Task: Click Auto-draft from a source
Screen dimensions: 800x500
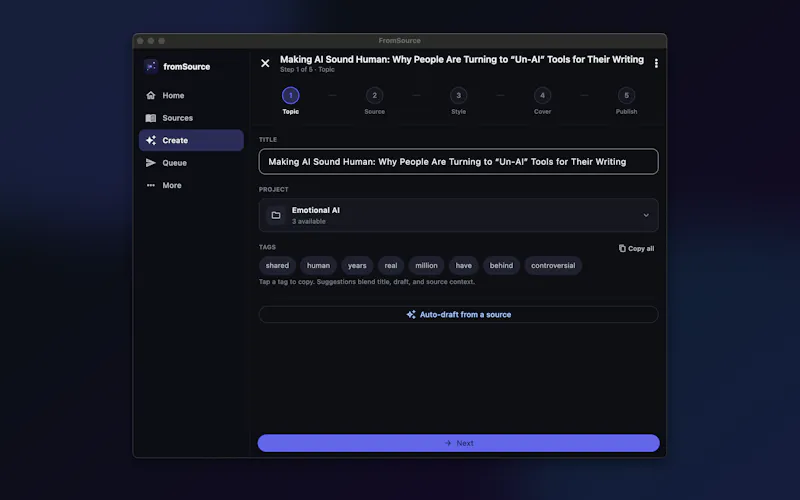Action: pyautogui.click(x=458, y=314)
